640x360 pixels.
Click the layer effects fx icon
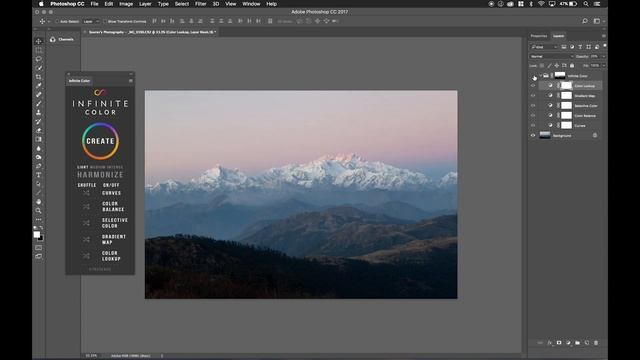click(x=550, y=343)
